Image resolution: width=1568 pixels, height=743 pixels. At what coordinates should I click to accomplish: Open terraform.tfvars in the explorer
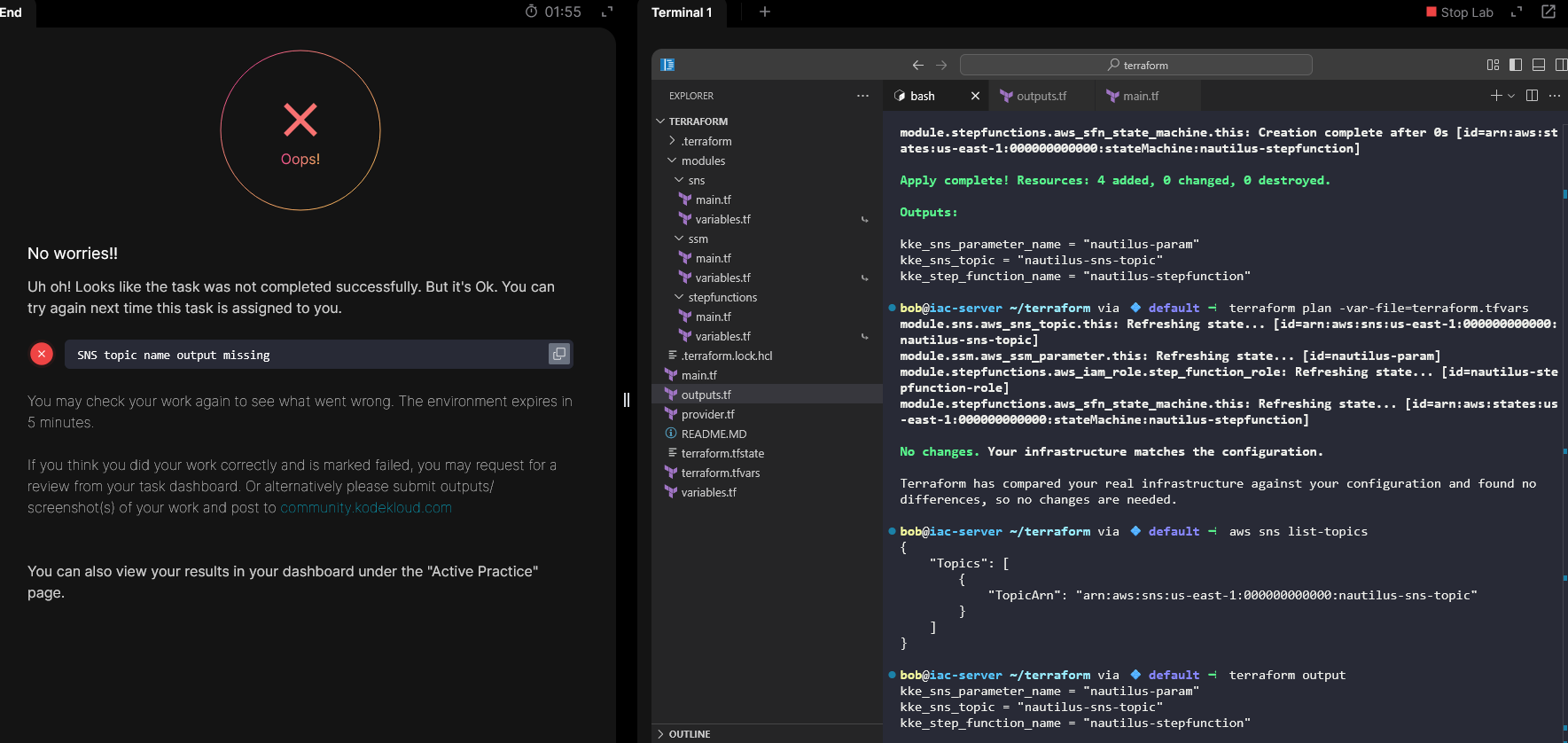click(x=720, y=473)
